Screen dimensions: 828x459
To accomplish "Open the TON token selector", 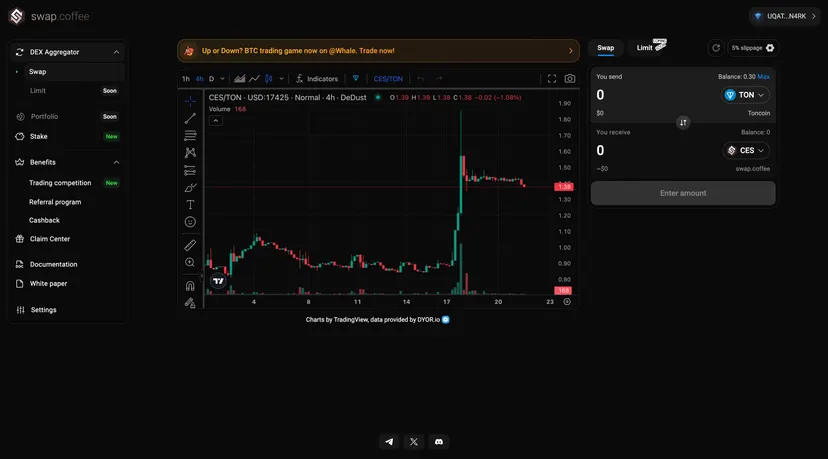I will (x=745, y=95).
